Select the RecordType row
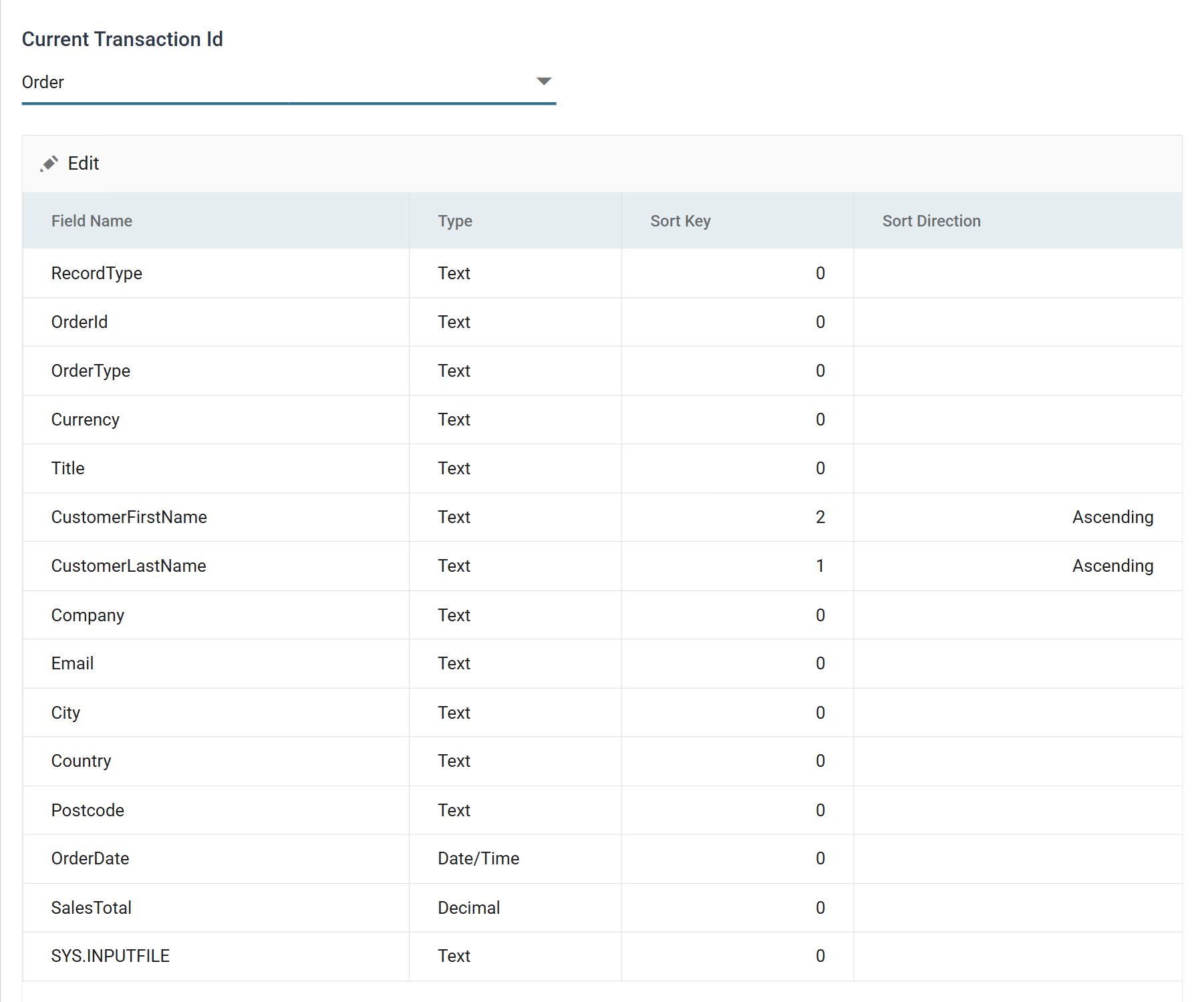Screen dimensions: 1204x1002 602,273
